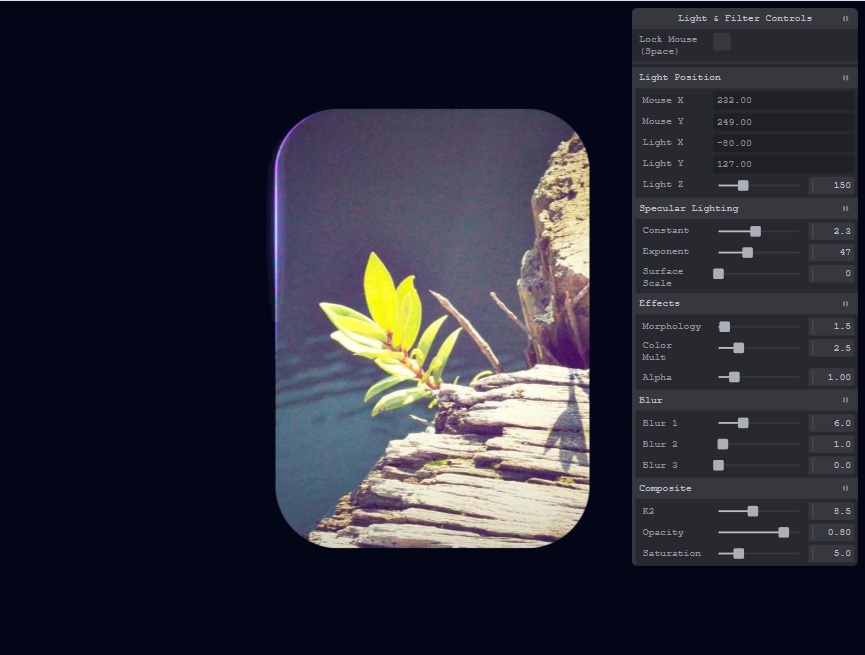Click the Morphology slider handle
Image resolution: width=865 pixels, height=655 pixels.
725,327
